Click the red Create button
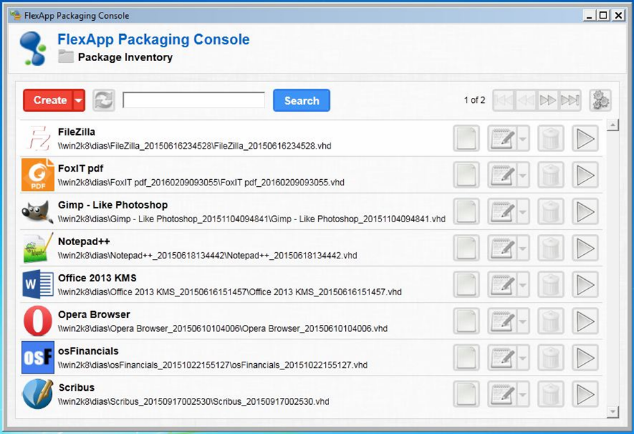This screenshot has width=634, height=434. click(49, 100)
